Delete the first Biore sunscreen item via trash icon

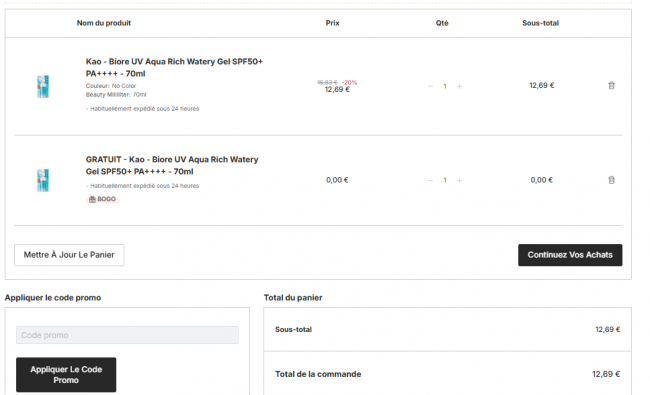[x=611, y=85]
